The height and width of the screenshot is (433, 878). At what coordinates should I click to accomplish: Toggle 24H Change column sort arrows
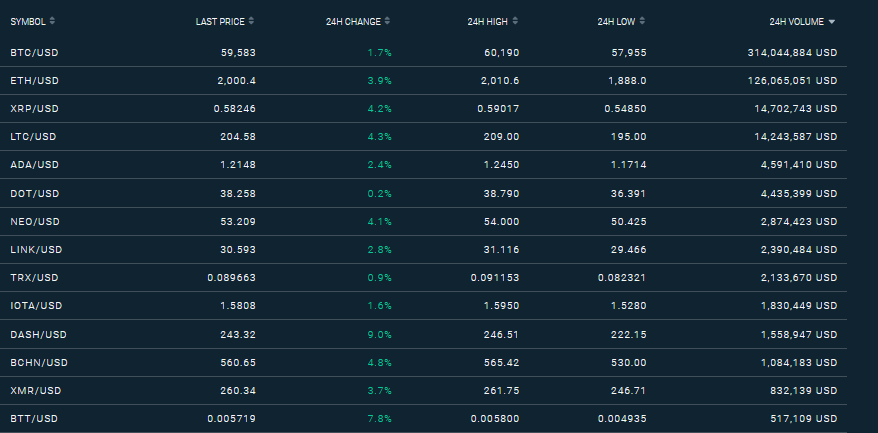pos(387,21)
